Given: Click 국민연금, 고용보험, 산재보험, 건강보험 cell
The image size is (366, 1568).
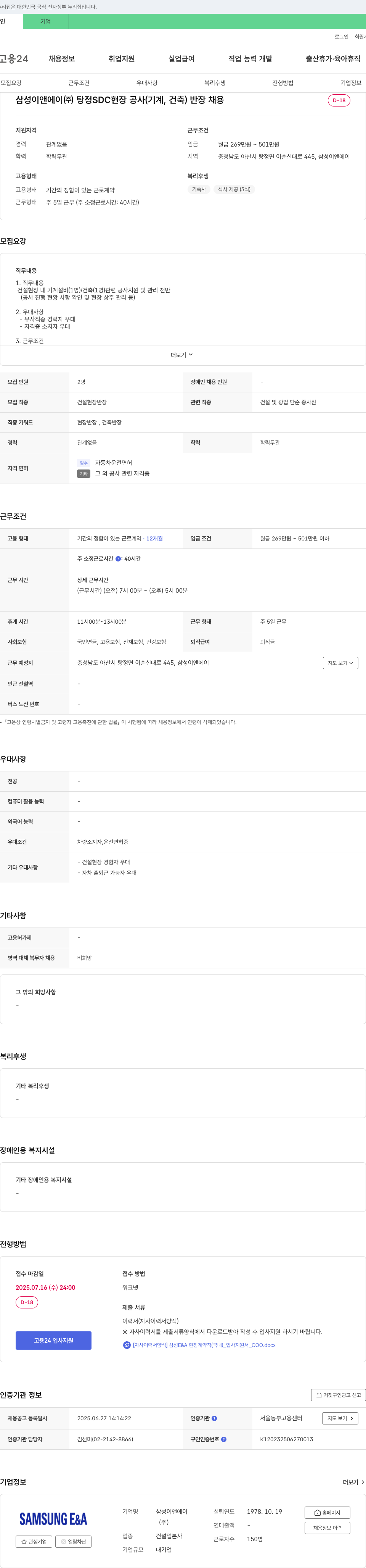Looking at the screenshot, I should point(122,642).
